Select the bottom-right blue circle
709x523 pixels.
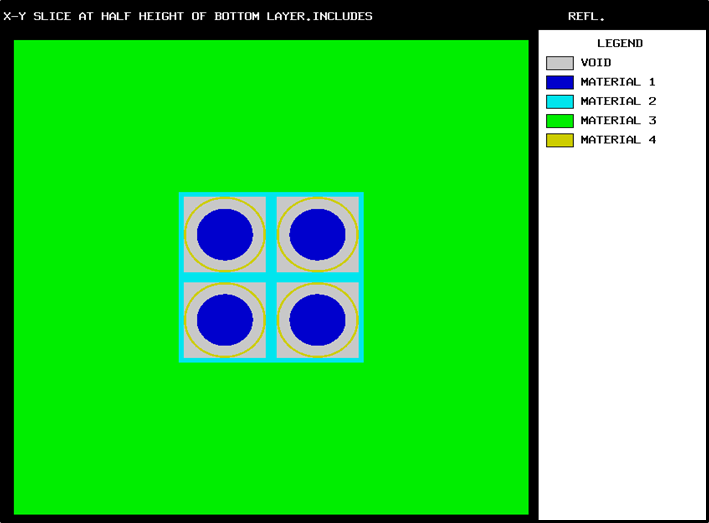coord(318,321)
